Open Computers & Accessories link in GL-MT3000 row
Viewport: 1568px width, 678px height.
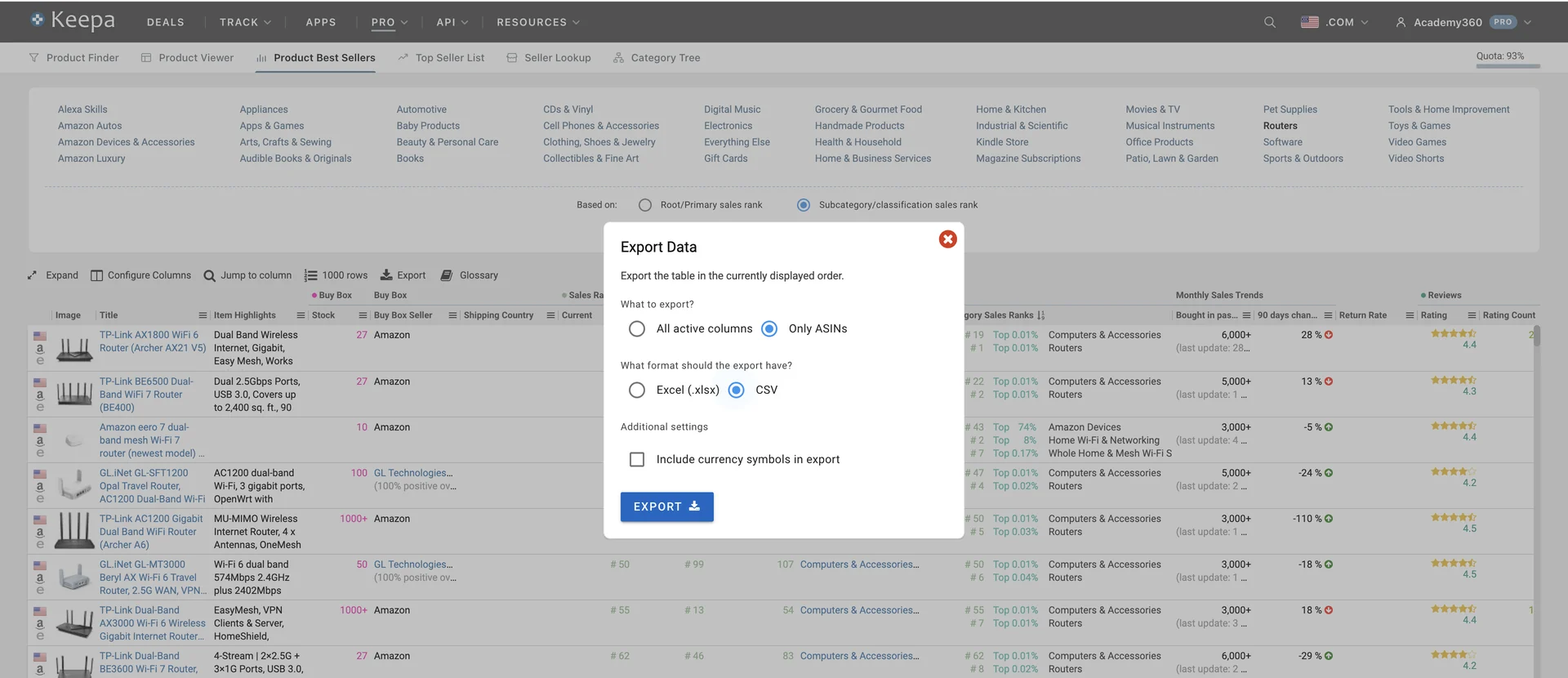tap(859, 564)
